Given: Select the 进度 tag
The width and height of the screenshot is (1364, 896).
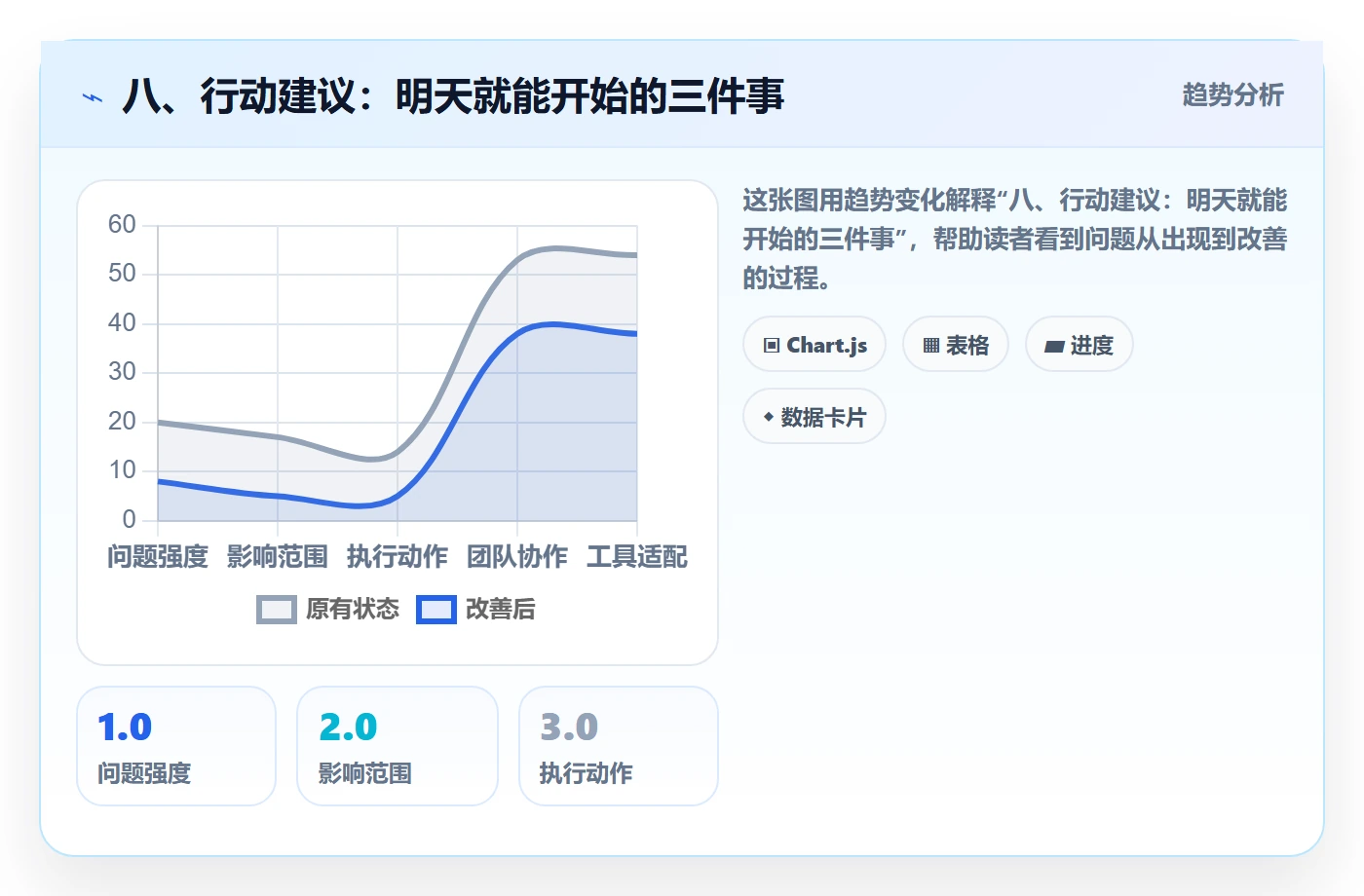Looking at the screenshot, I should [1080, 345].
